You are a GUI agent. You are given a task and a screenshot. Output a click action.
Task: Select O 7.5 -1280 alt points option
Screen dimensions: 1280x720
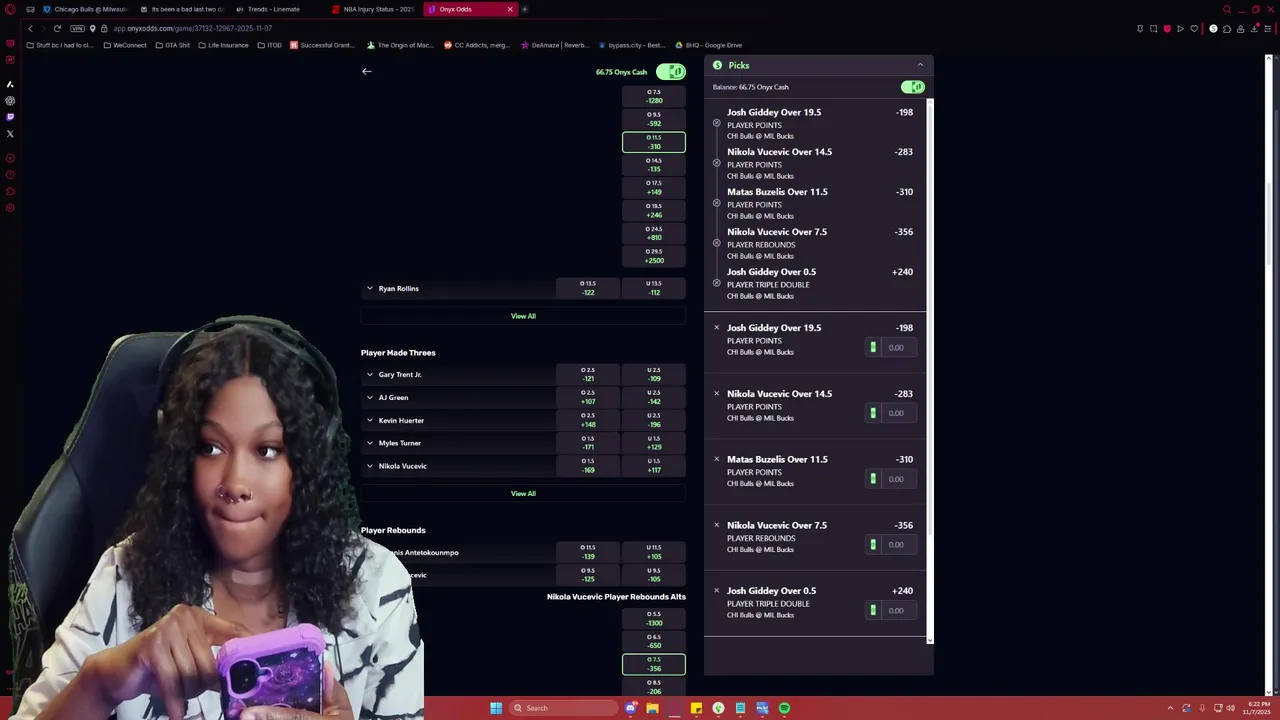[x=653, y=96]
